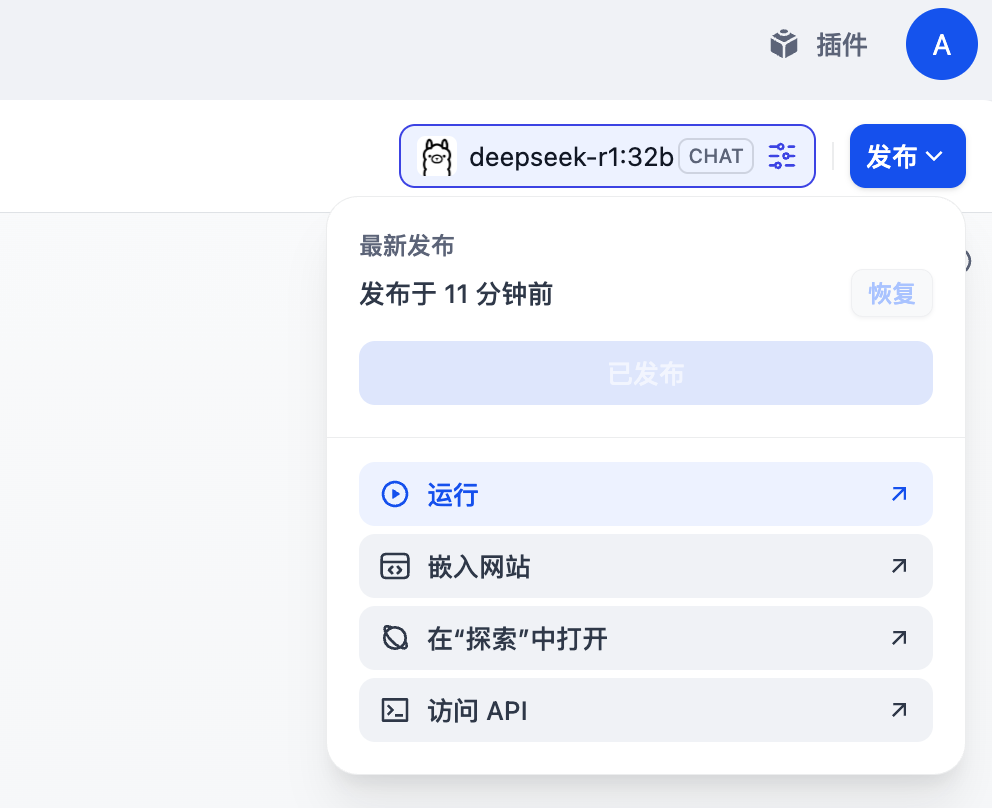992x808 pixels.
Task: Open model parameter sliders icon
Action: (782, 156)
